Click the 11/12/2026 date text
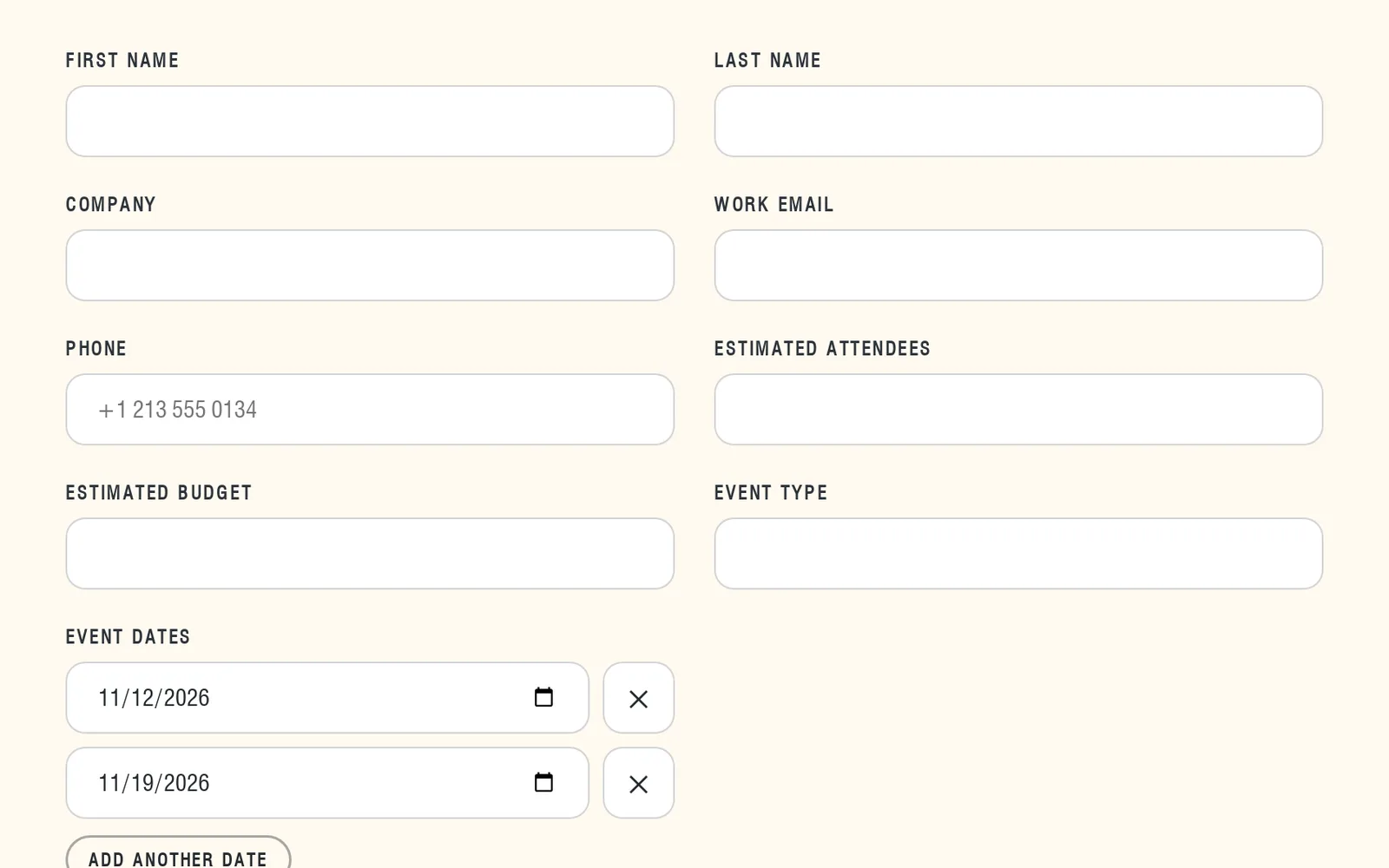 tap(154, 698)
